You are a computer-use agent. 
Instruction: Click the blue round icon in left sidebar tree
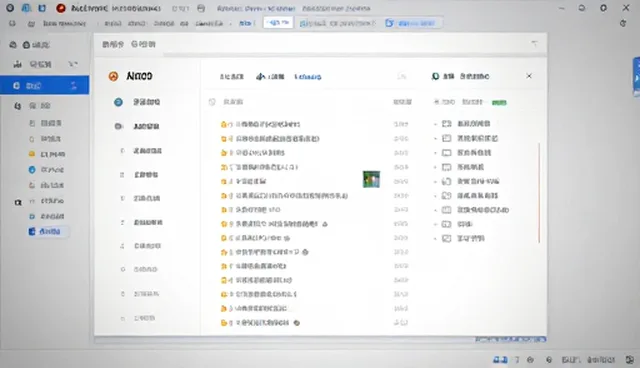(32, 170)
